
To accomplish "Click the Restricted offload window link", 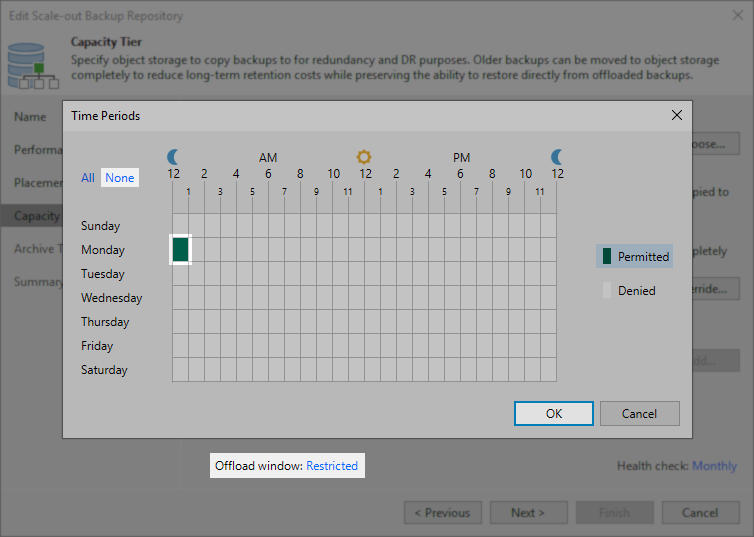I will (x=332, y=466).
